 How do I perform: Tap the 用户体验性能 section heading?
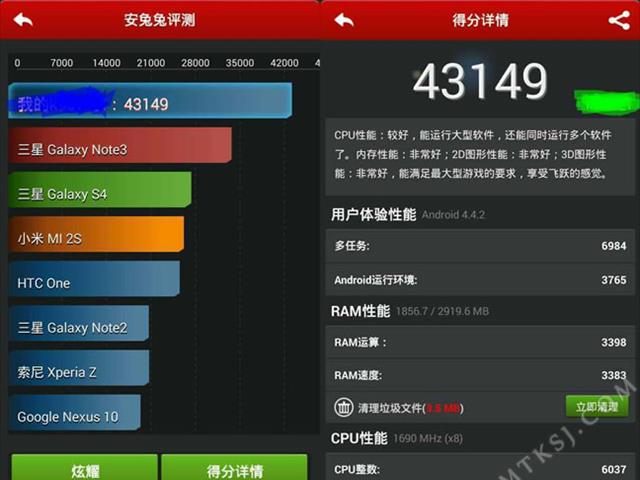pyautogui.click(x=373, y=214)
